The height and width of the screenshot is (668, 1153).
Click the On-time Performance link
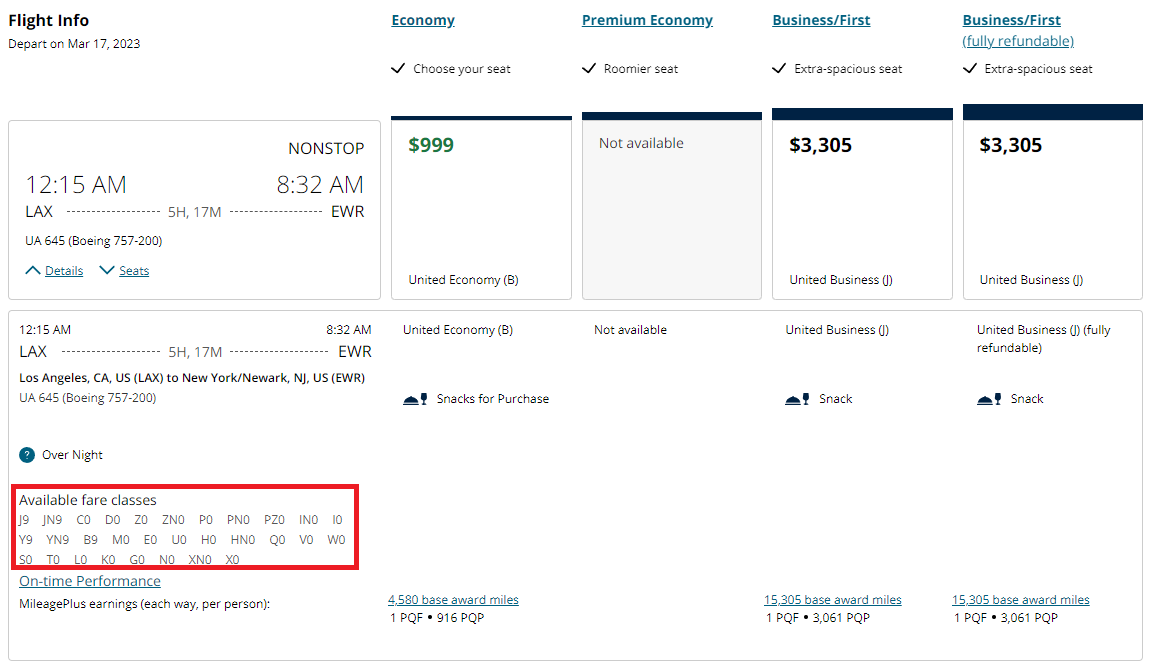tap(89, 580)
